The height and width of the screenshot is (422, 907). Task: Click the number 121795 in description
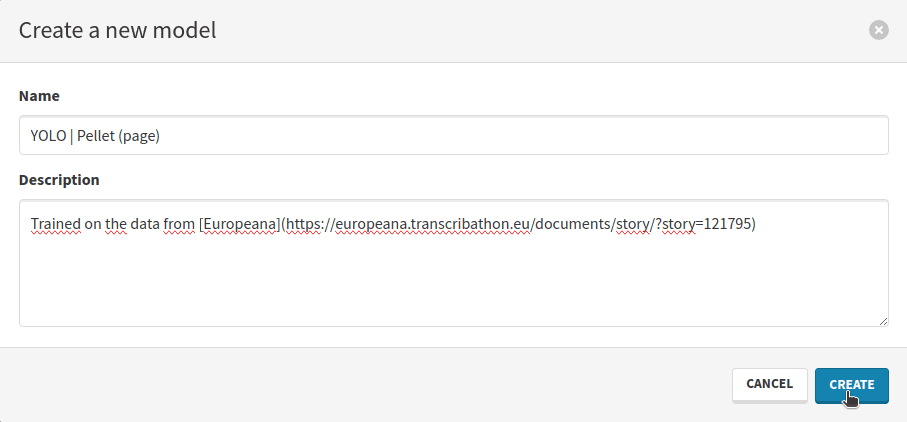727,224
